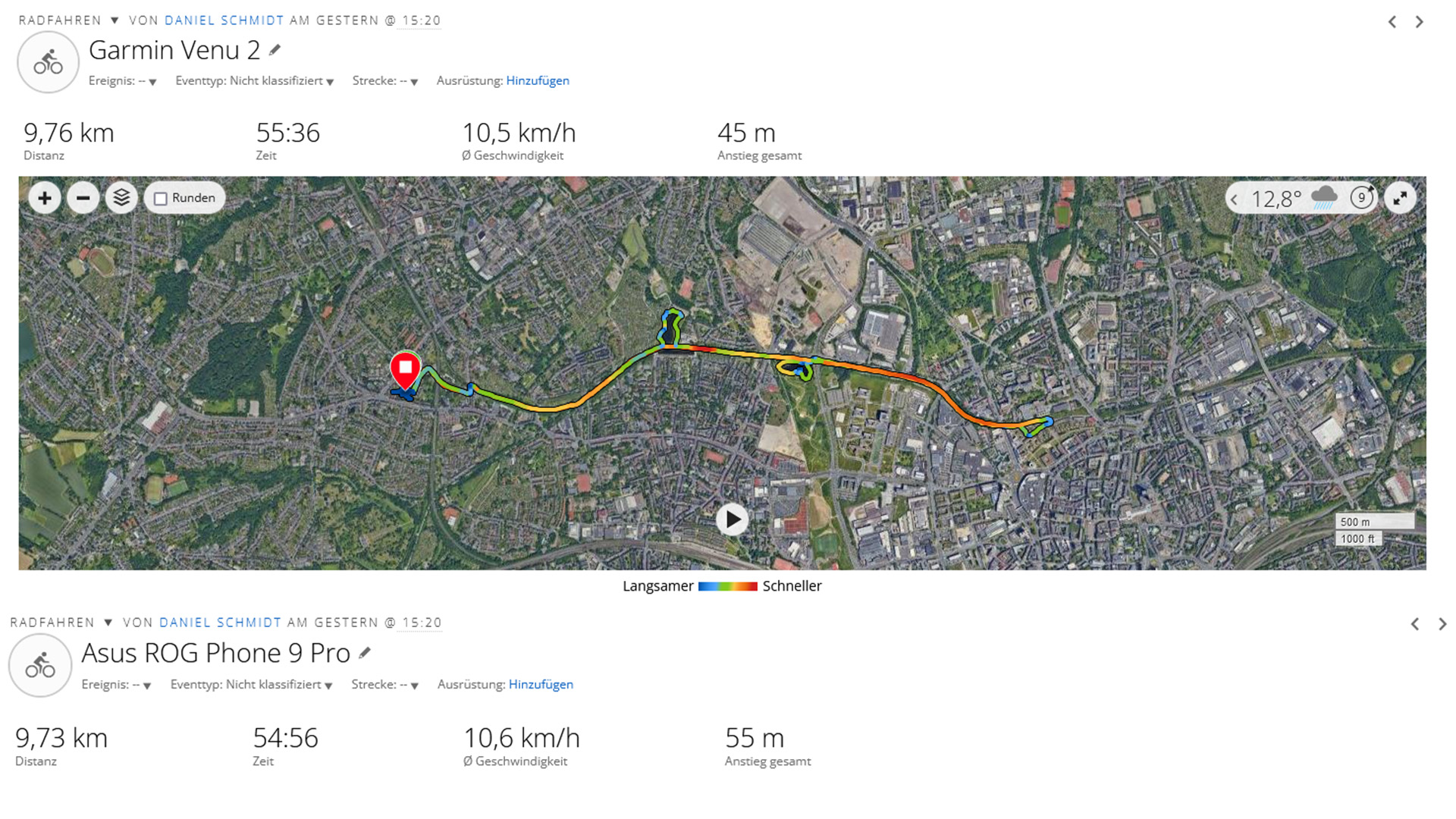Viewport: 1456px width, 819px height.
Task: Open the top Radfahren activity type menu
Action: point(115,20)
